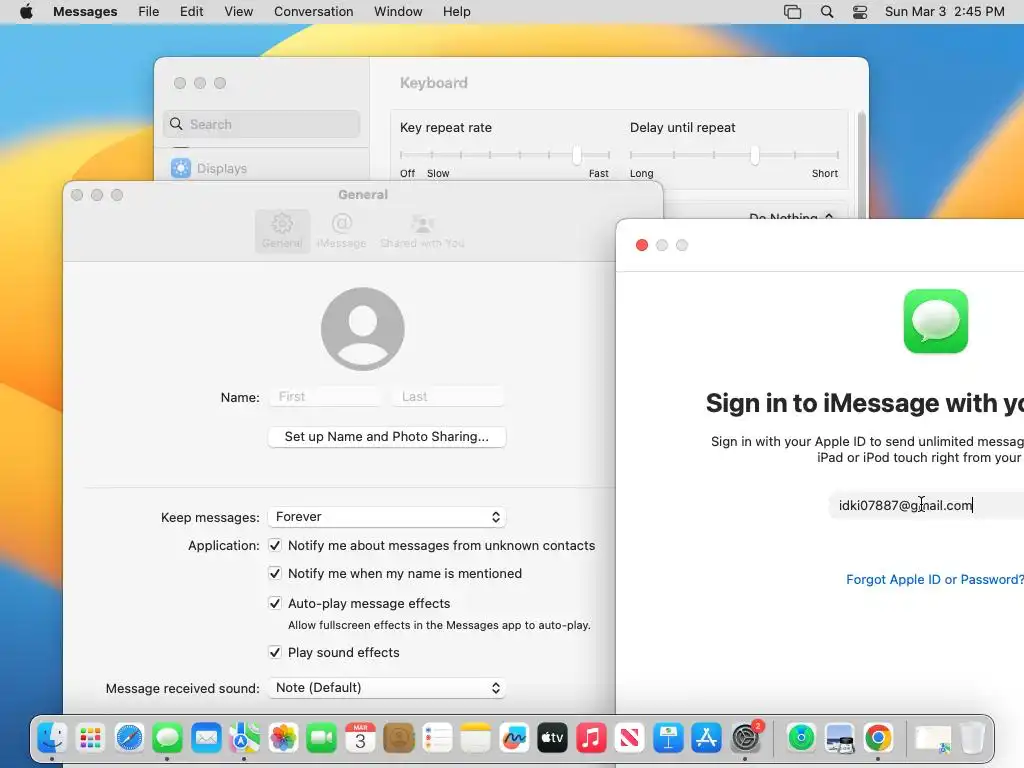Launch Google Chrome from the dock
The width and height of the screenshot is (1024, 768).
pyautogui.click(x=878, y=738)
